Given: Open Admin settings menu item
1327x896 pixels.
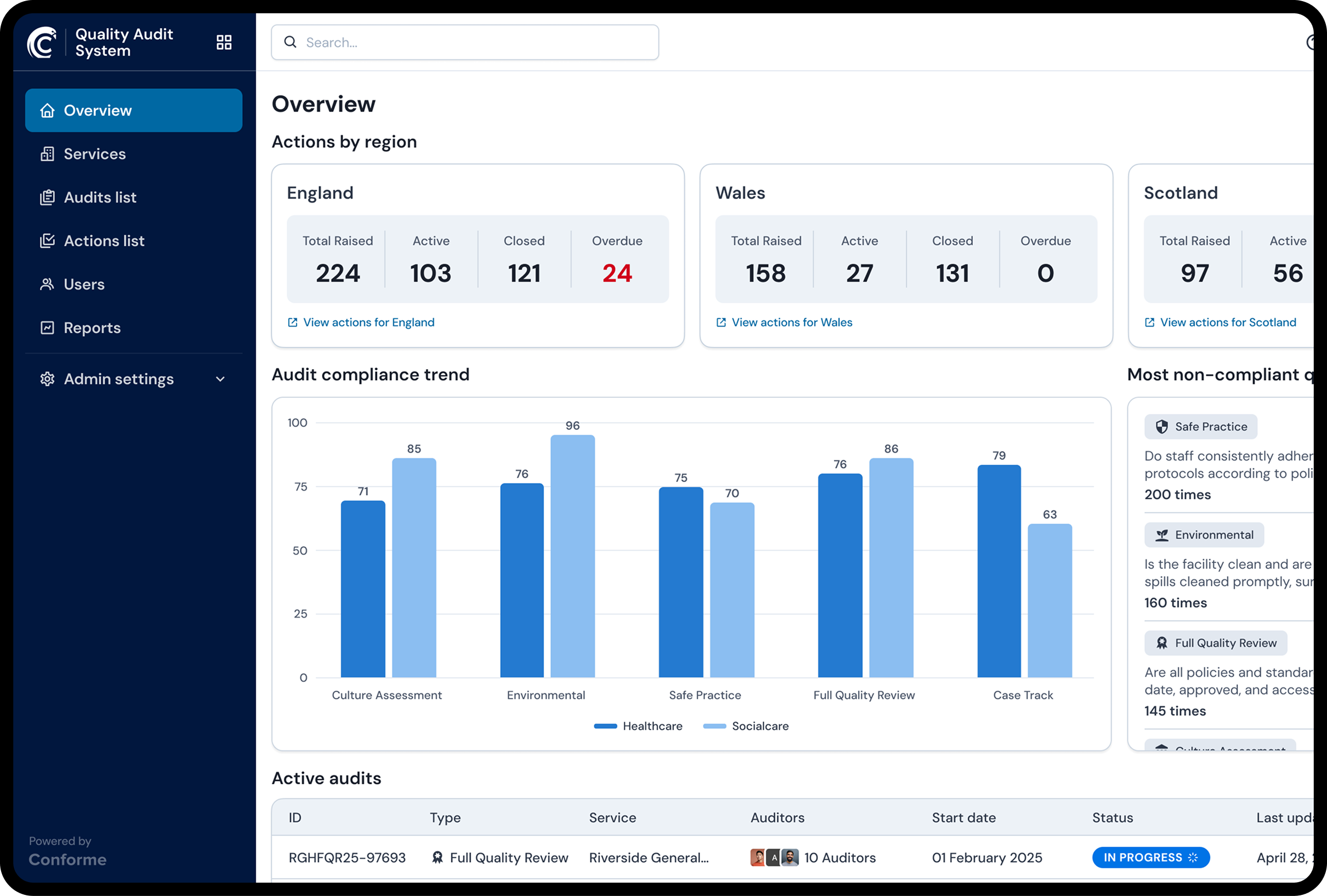Looking at the screenshot, I should 118,379.
